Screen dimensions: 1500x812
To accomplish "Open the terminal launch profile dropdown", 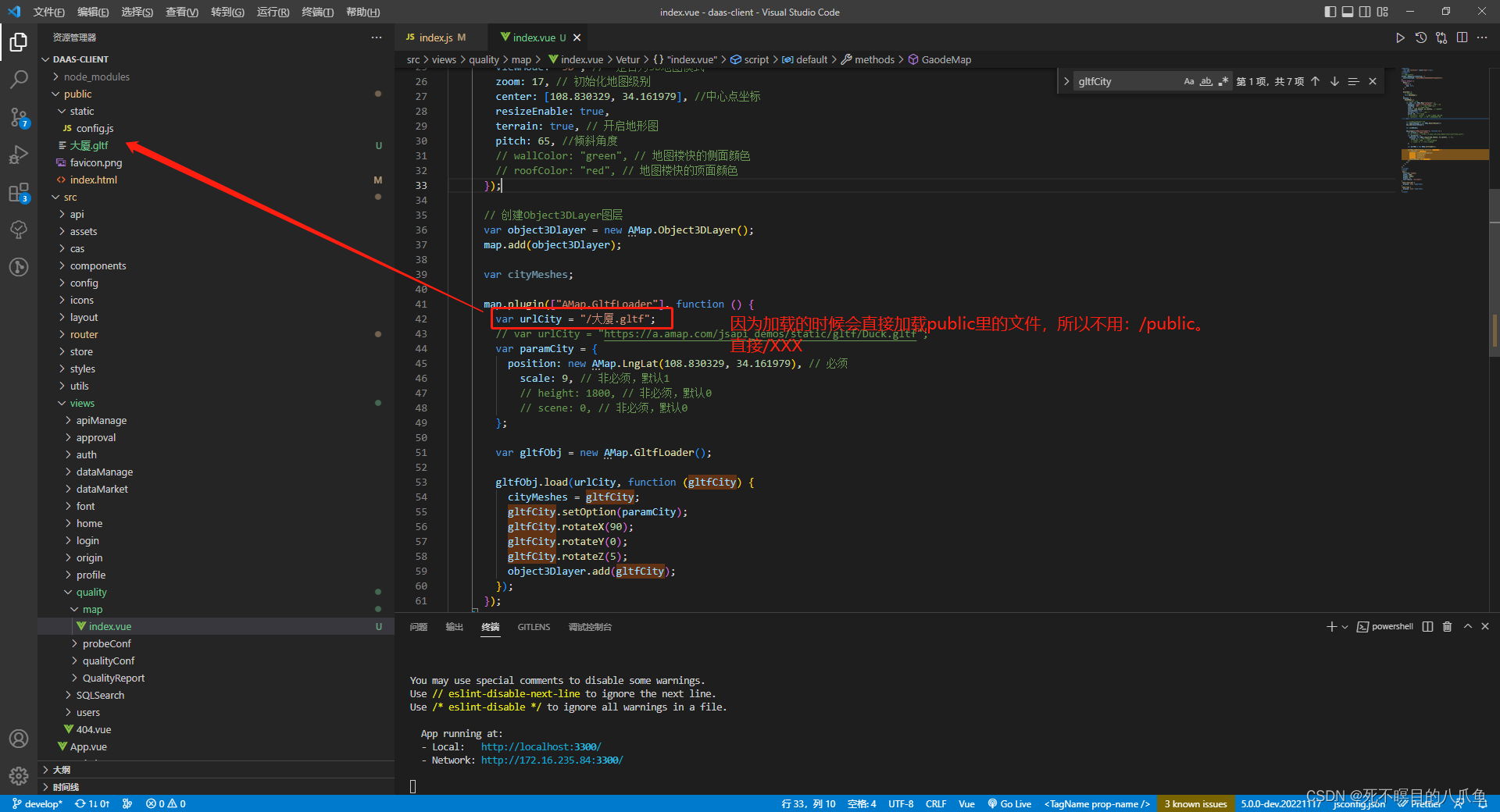I will (x=1345, y=627).
